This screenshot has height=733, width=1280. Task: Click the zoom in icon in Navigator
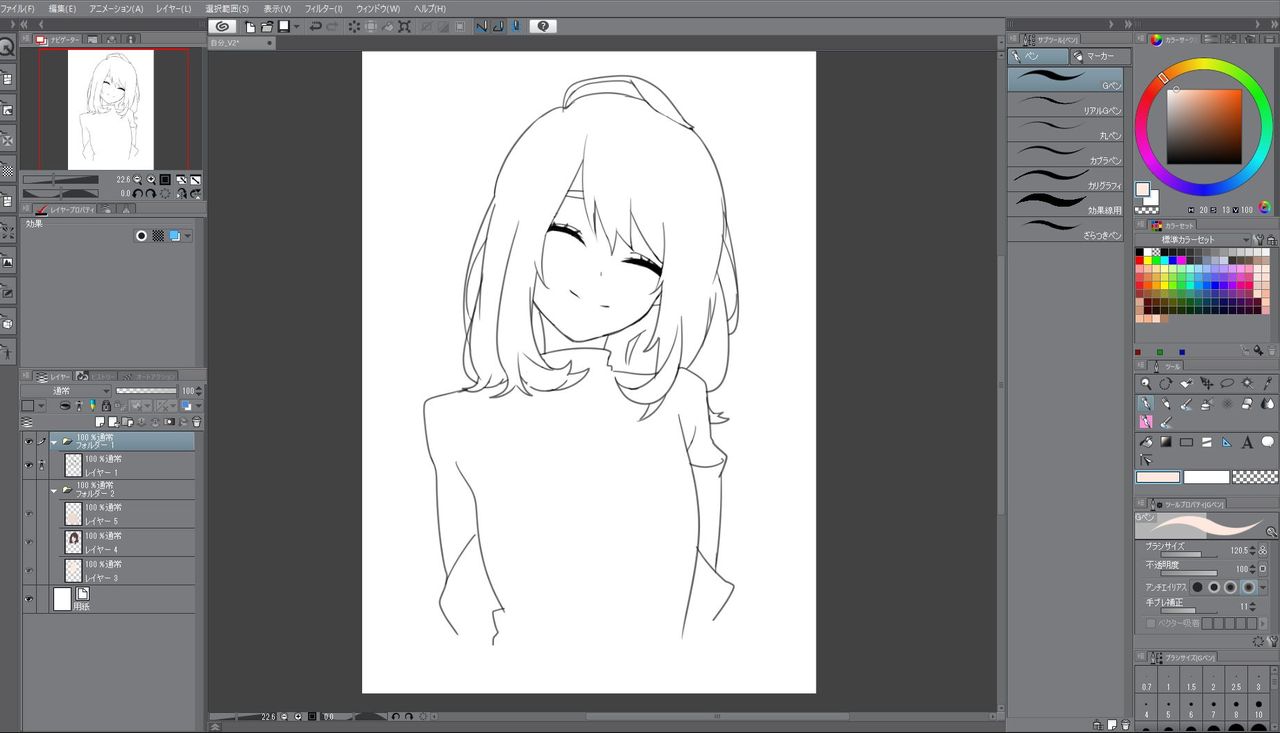[151, 180]
